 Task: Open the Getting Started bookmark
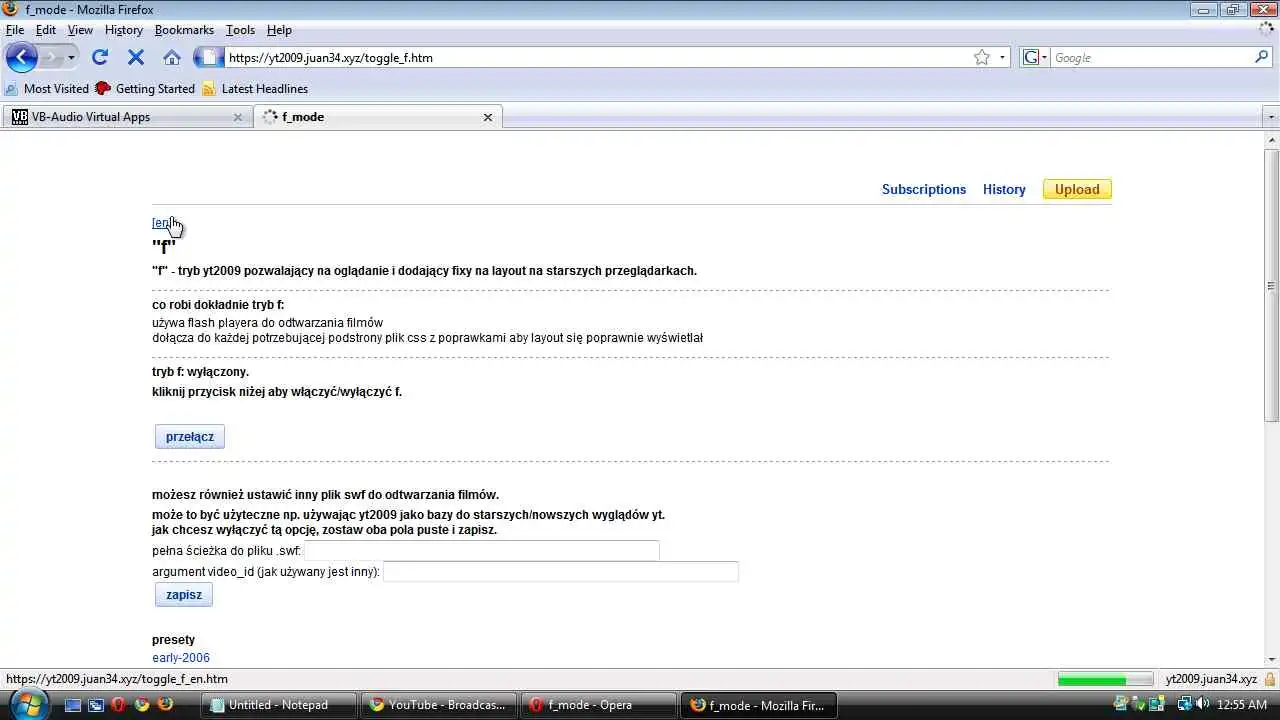145,88
